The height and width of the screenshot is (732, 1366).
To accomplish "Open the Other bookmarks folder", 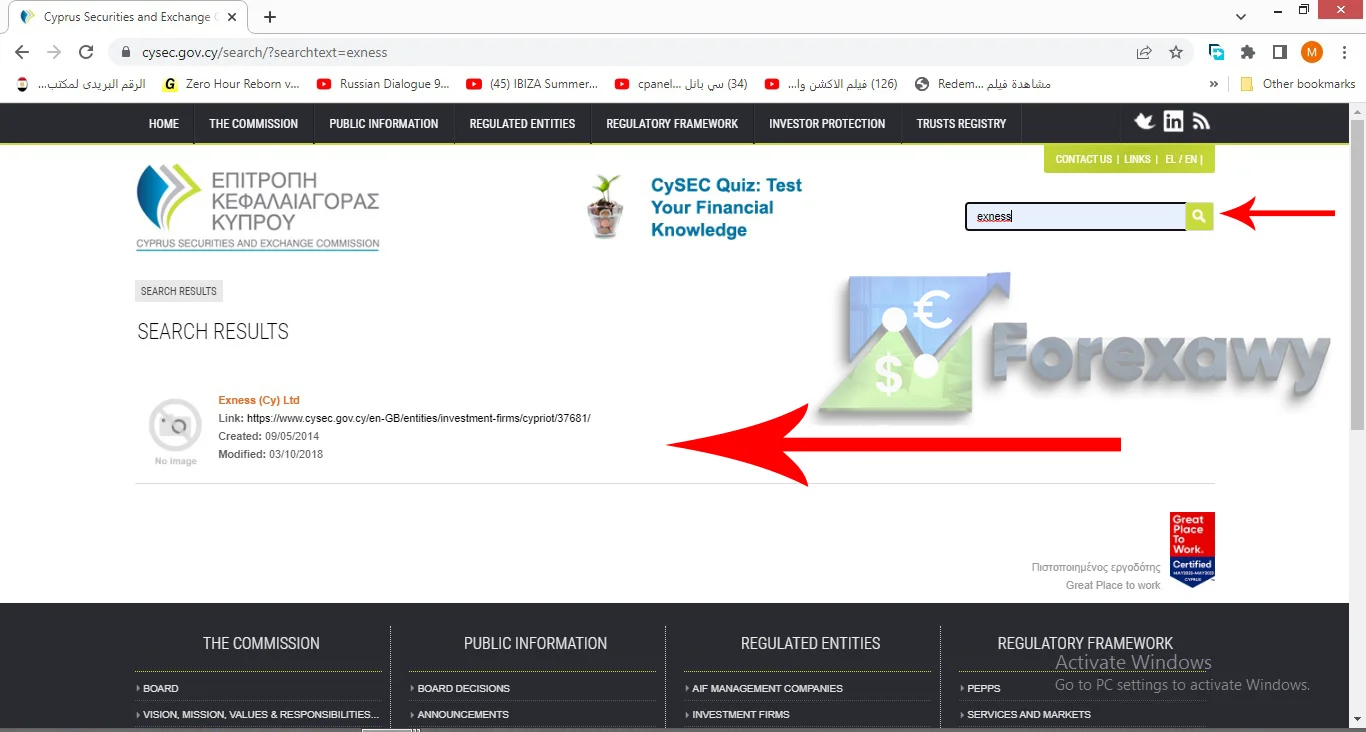I will [1298, 84].
